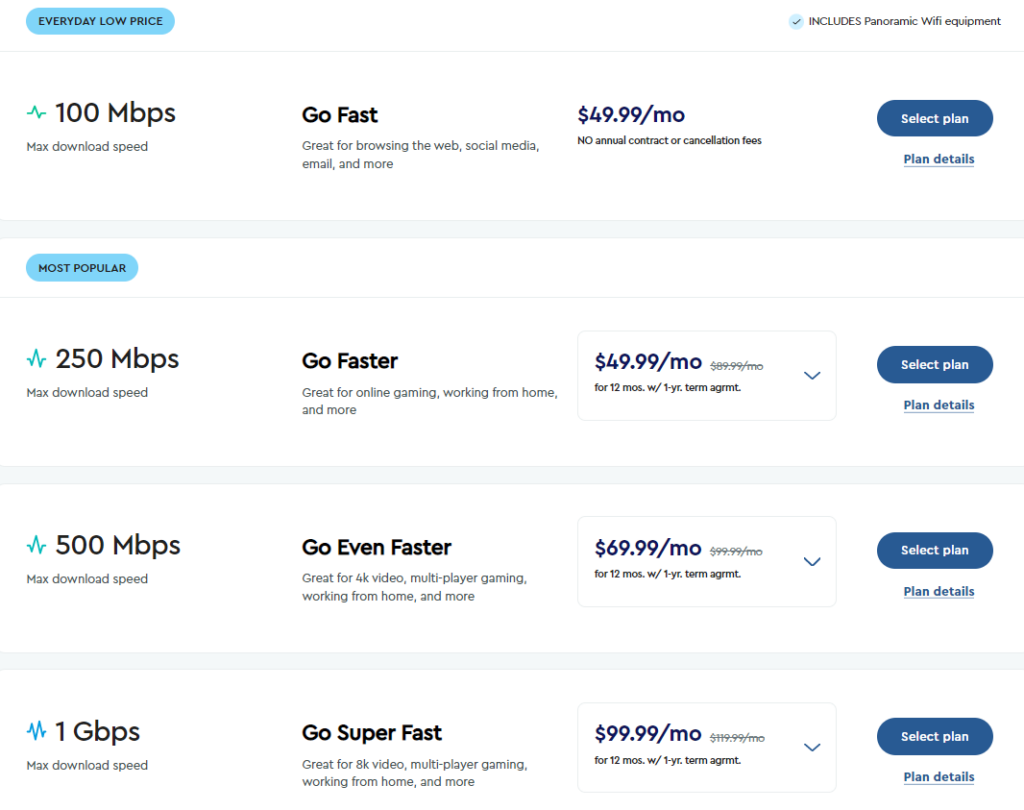Viewport: 1024px width, 810px height.
Task: Select the Go Even Faster 500 Mbps plan
Action: (935, 550)
